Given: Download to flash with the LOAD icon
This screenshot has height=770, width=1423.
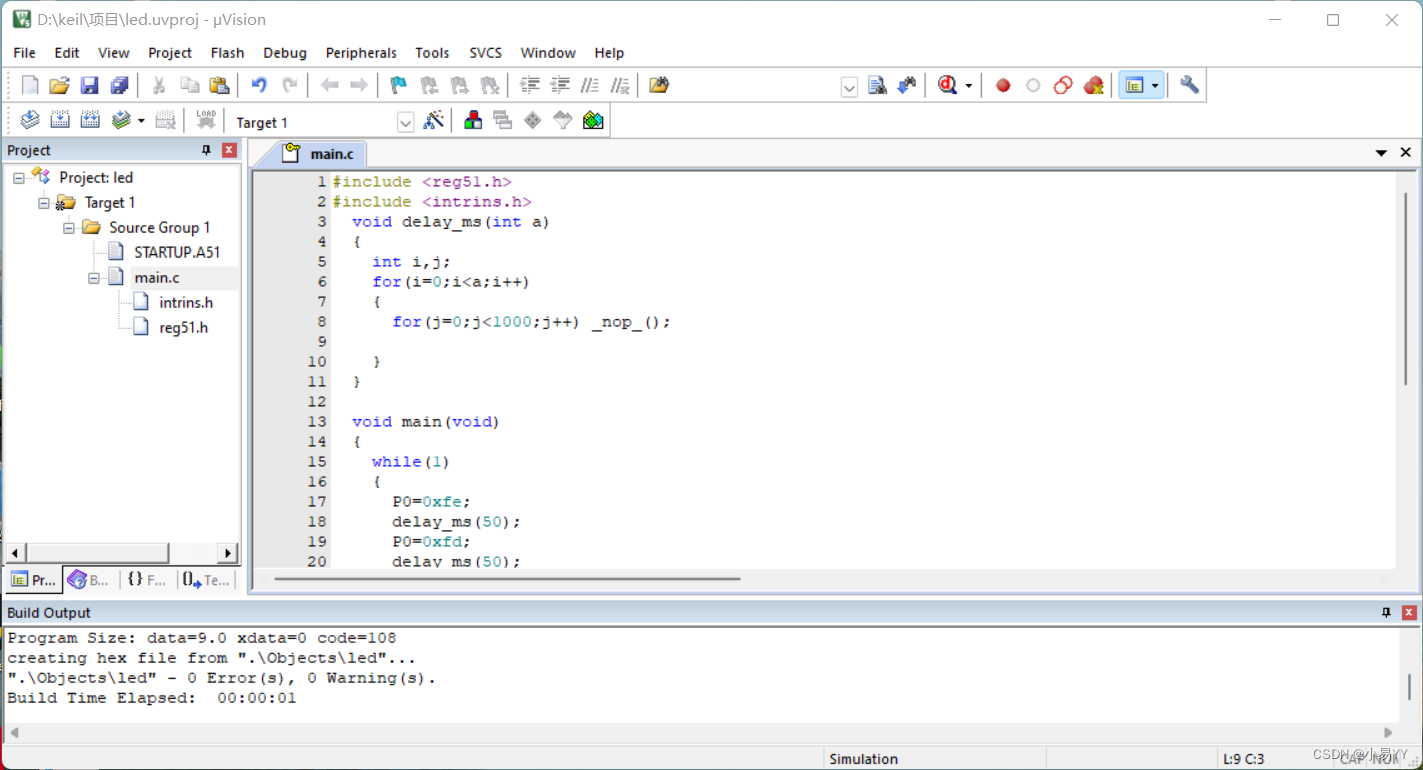Looking at the screenshot, I should [x=206, y=121].
